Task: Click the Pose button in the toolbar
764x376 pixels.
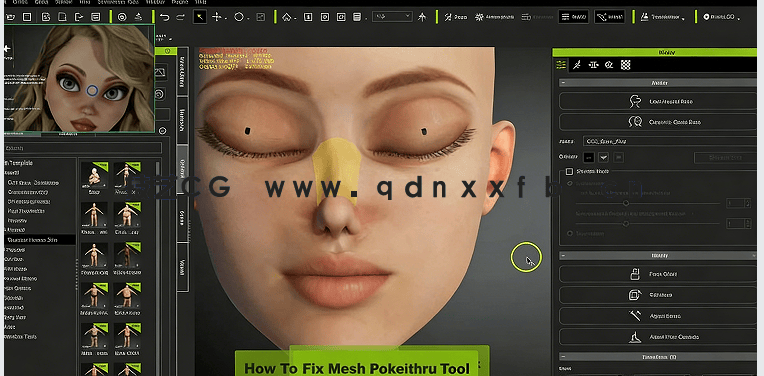Action: point(456,17)
